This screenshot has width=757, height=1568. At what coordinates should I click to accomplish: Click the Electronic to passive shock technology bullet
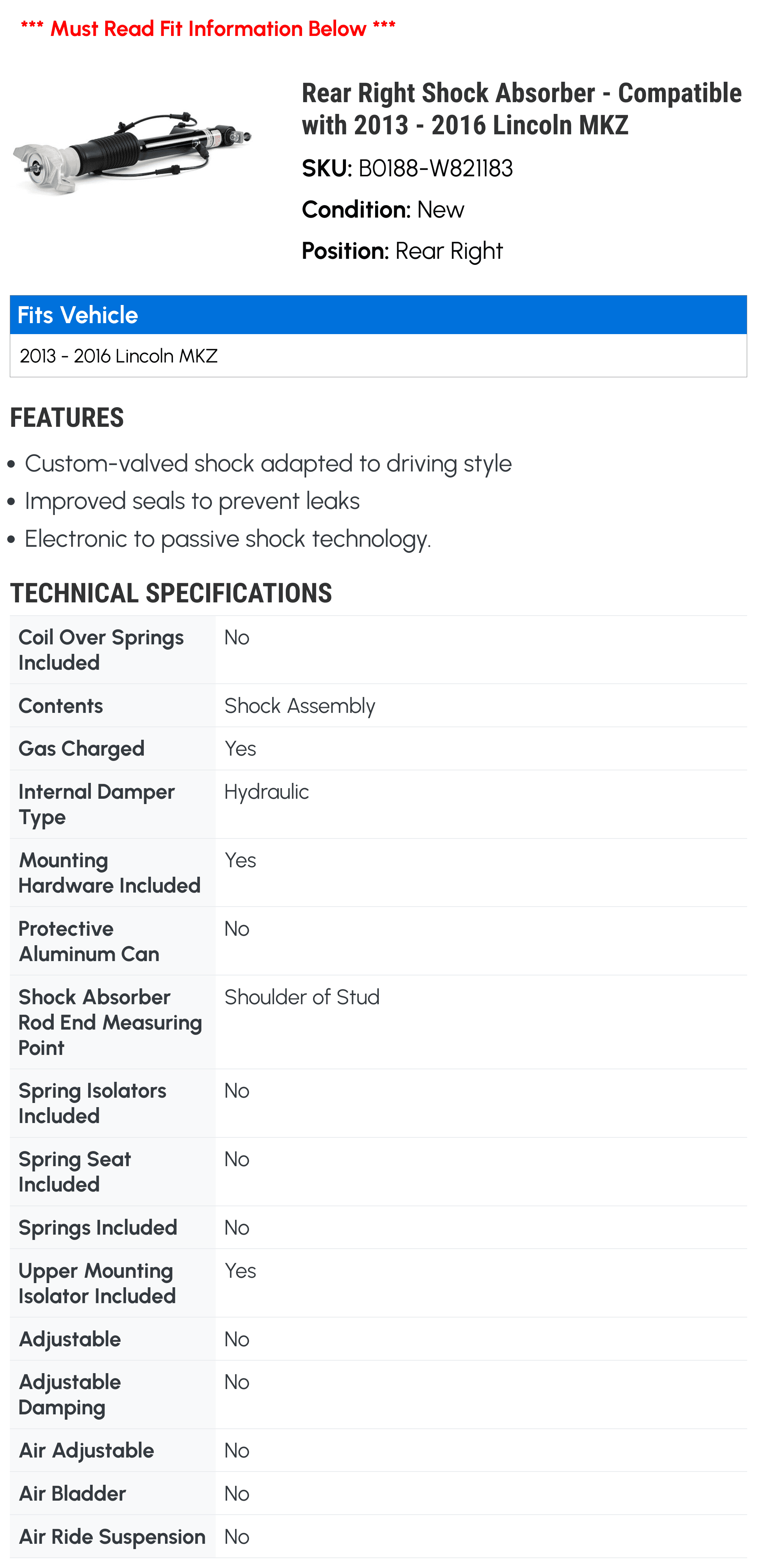coord(227,539)
